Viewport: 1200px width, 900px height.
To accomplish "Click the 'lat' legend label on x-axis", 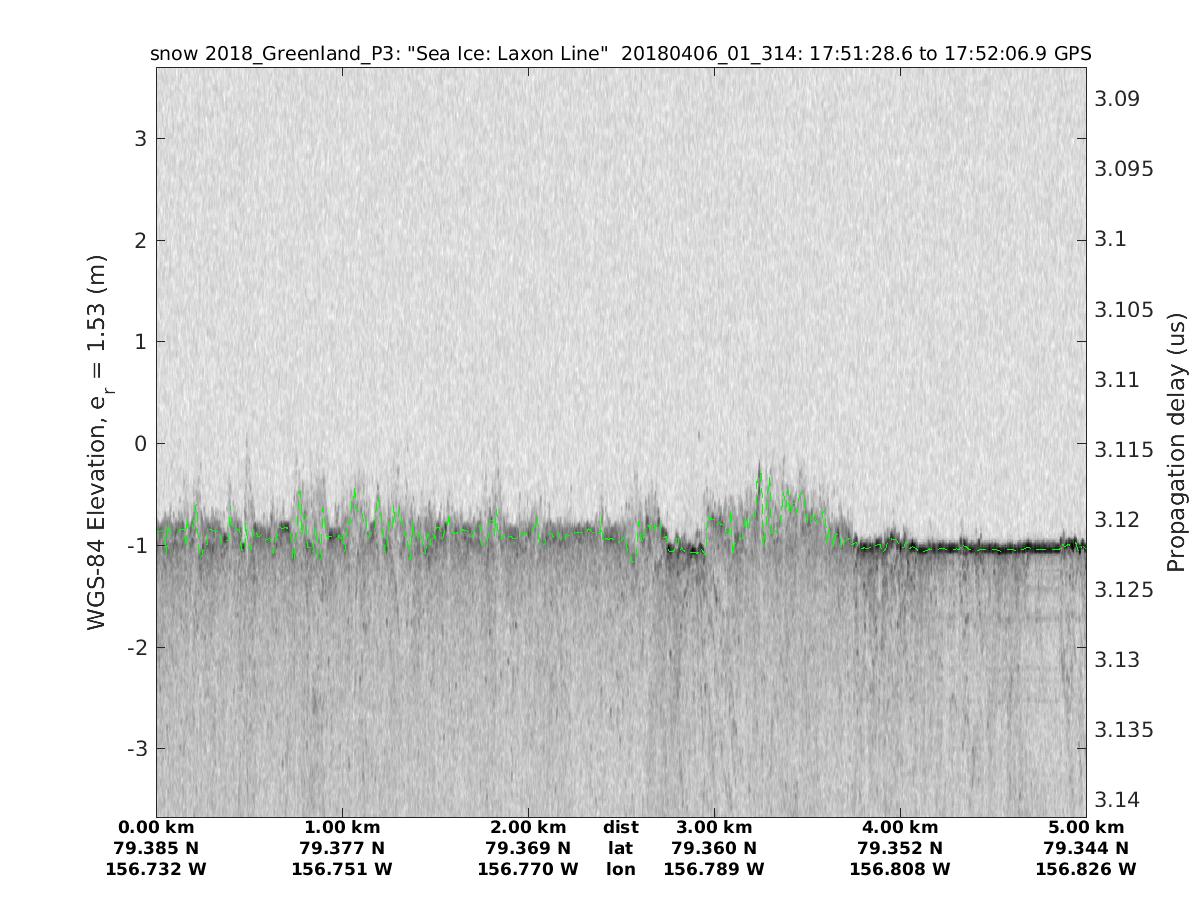I will point(620,848).
